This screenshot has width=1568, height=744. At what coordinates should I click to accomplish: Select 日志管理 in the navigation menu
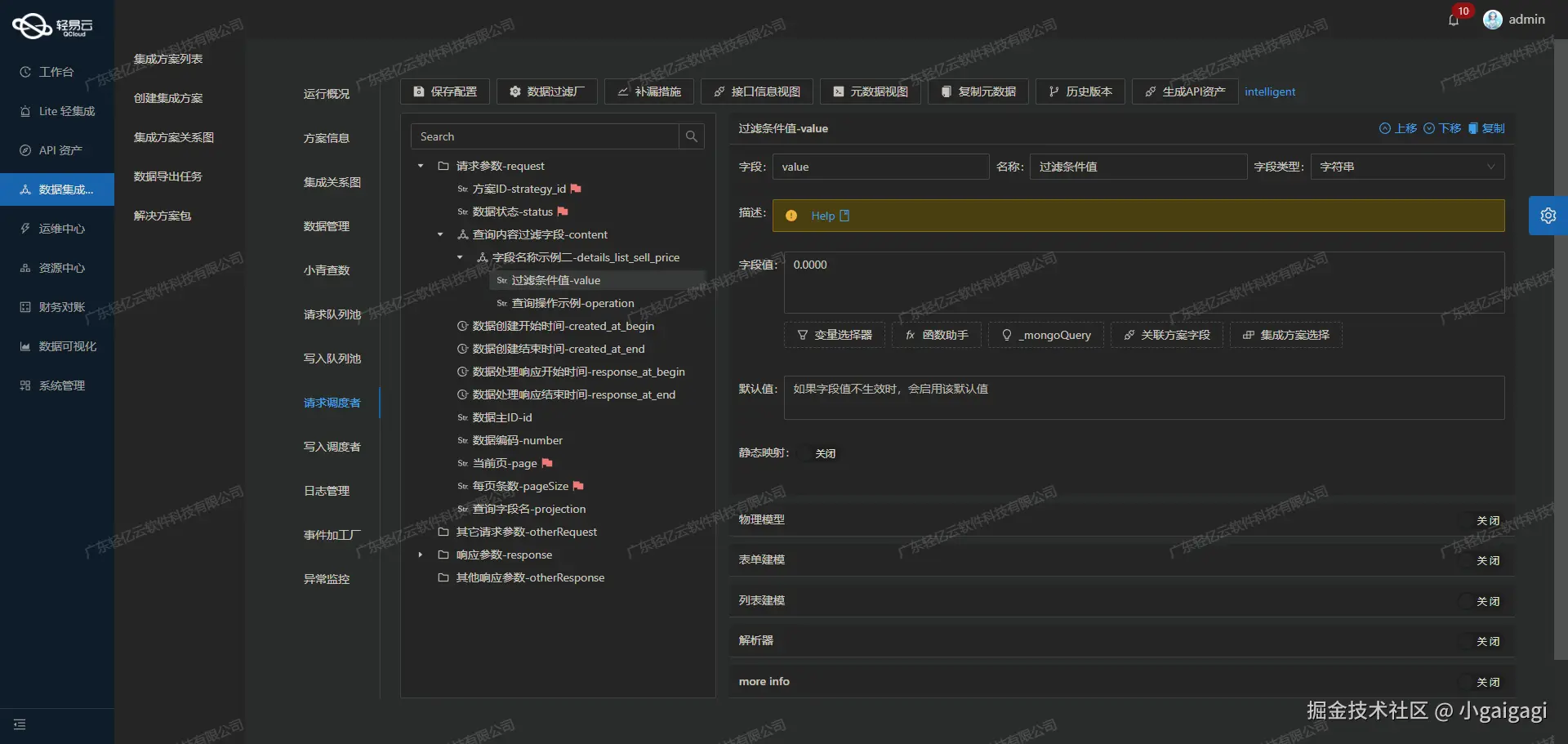[327, 490]
